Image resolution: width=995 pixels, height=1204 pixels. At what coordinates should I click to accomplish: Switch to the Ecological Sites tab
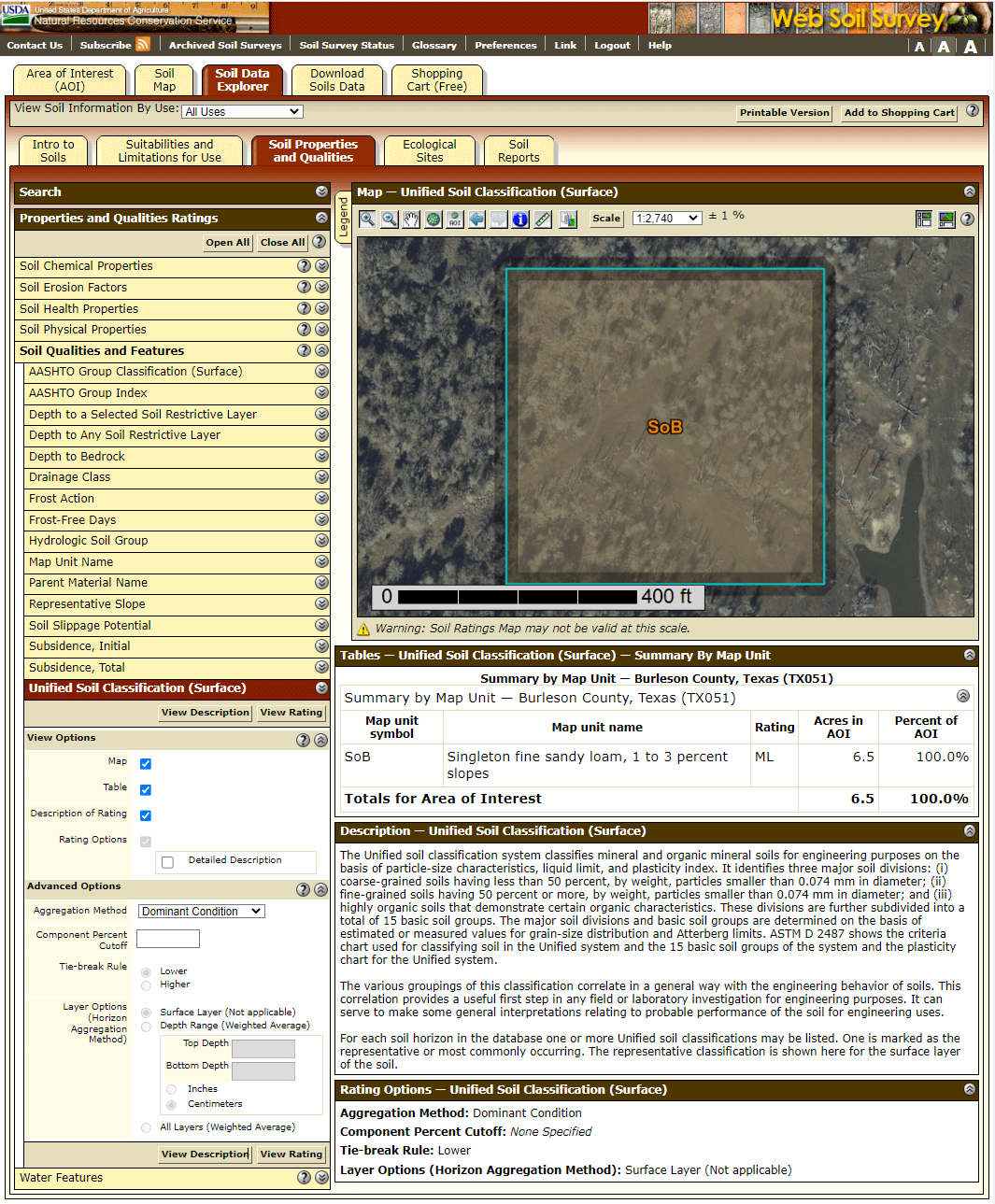click(x=429, y=149)
